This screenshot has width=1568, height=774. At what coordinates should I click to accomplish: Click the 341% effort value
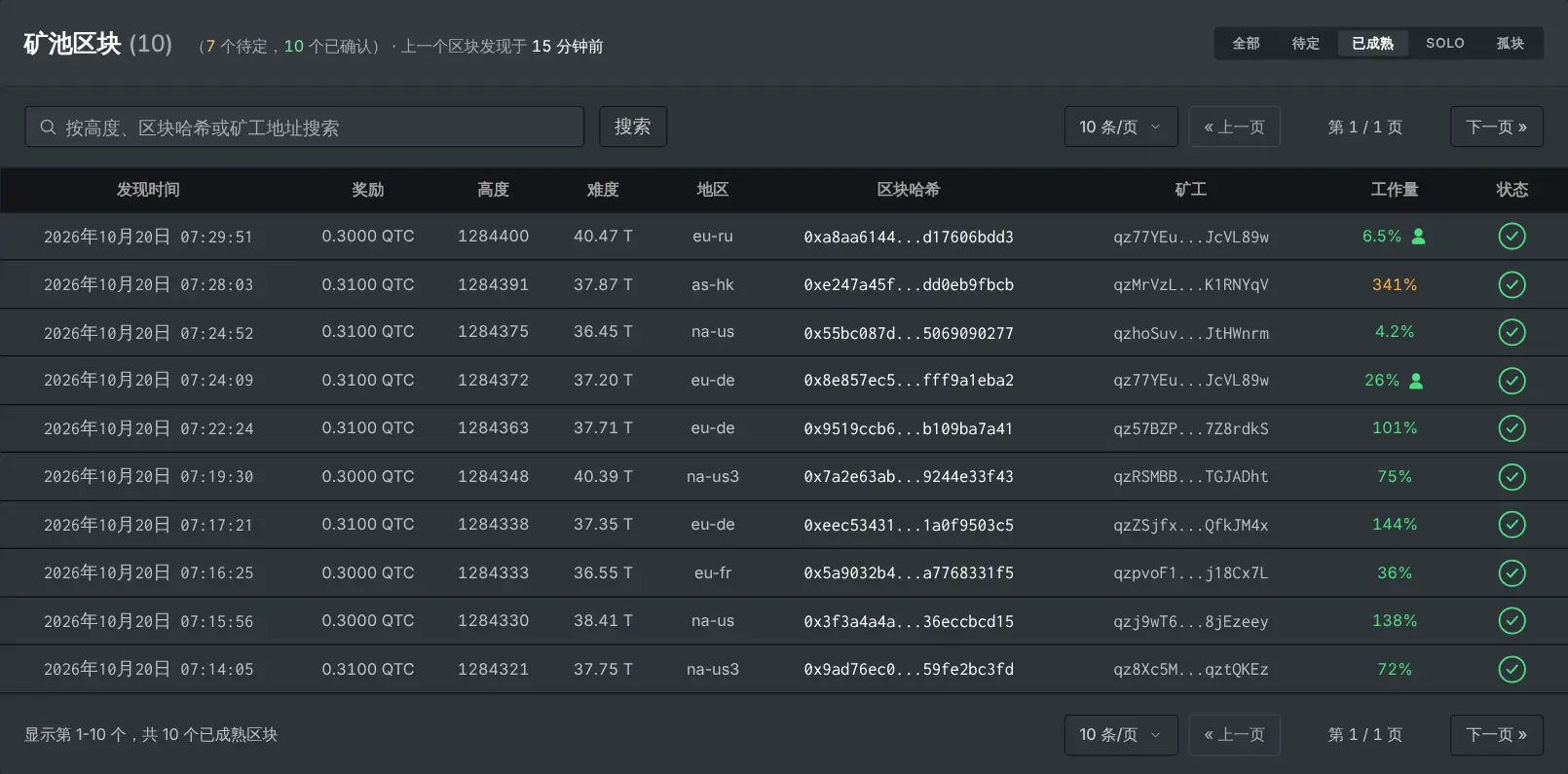click(1395, 284)
